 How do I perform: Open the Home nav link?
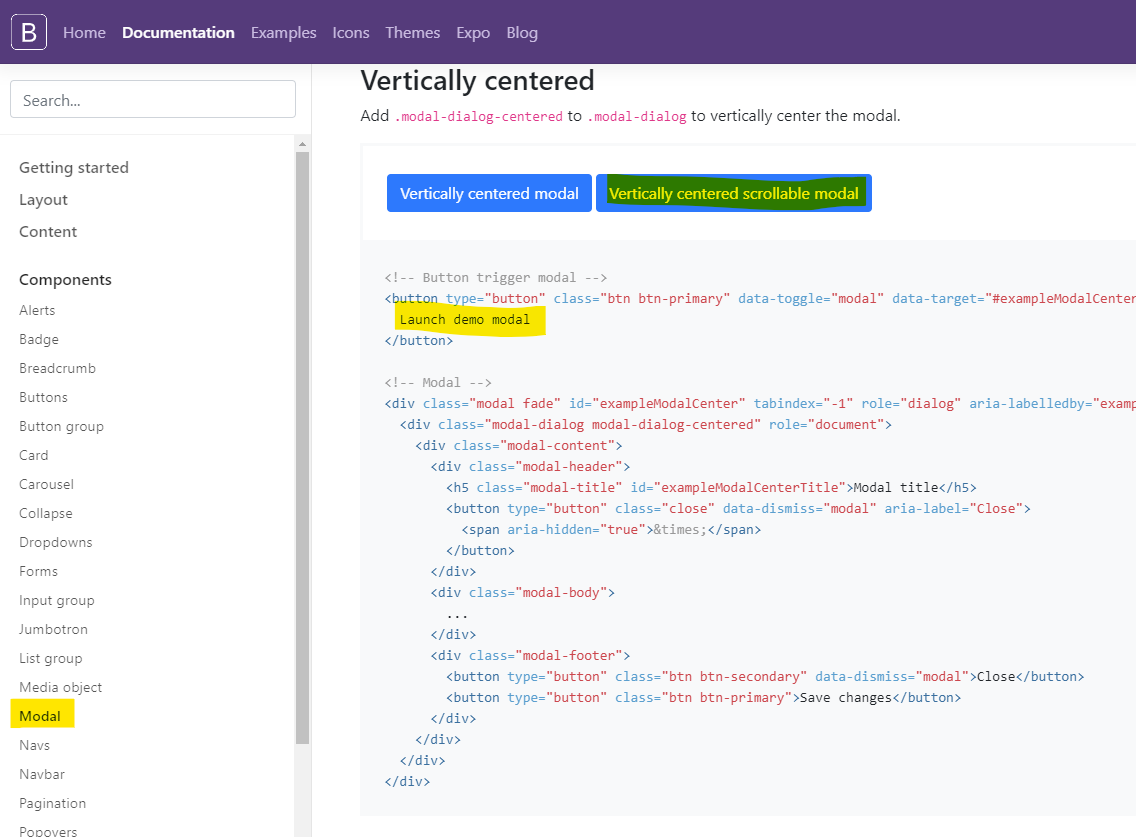(84, 33)
